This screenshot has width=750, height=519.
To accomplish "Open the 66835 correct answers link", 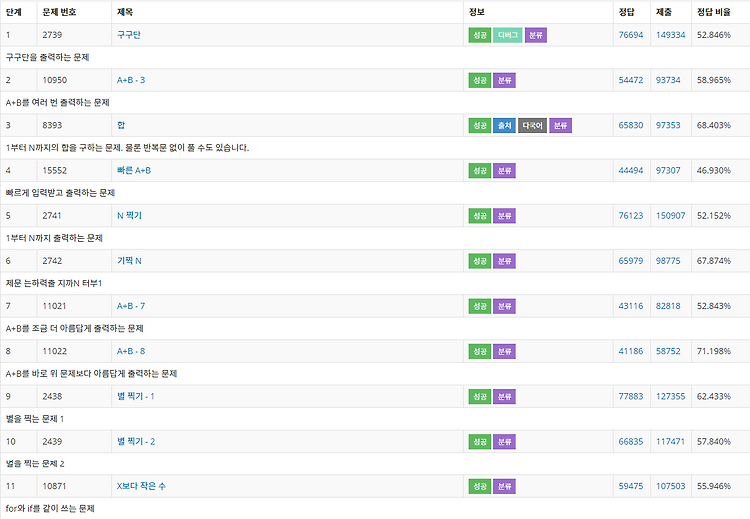I will click(x=631, y=442).
